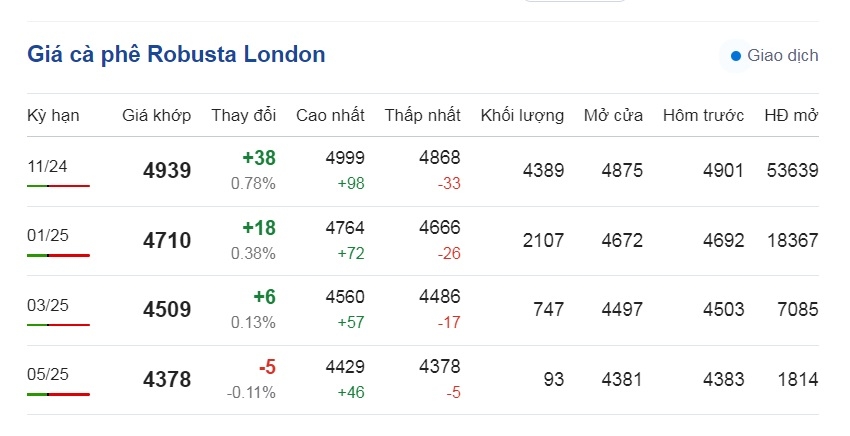Image resolution: width=850 pixels, height=436 pixels.
Task: Click the range bar under 05/25
Action: [59, 394]
